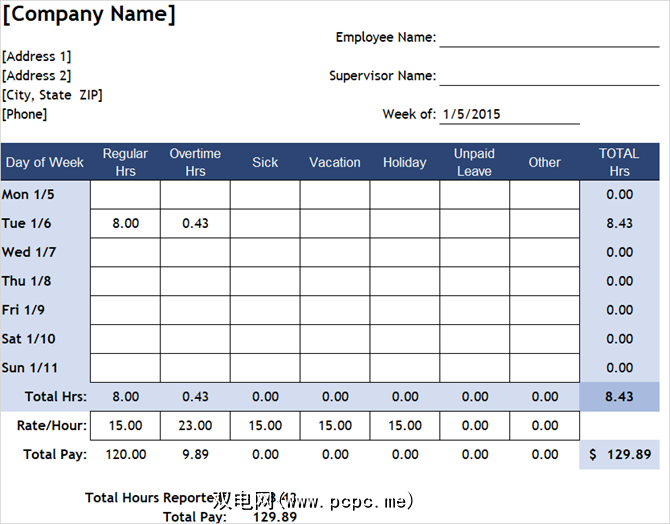Select the Employee Name blank field
The width and height of the screenshot is (670, 524).
[549, 37]
